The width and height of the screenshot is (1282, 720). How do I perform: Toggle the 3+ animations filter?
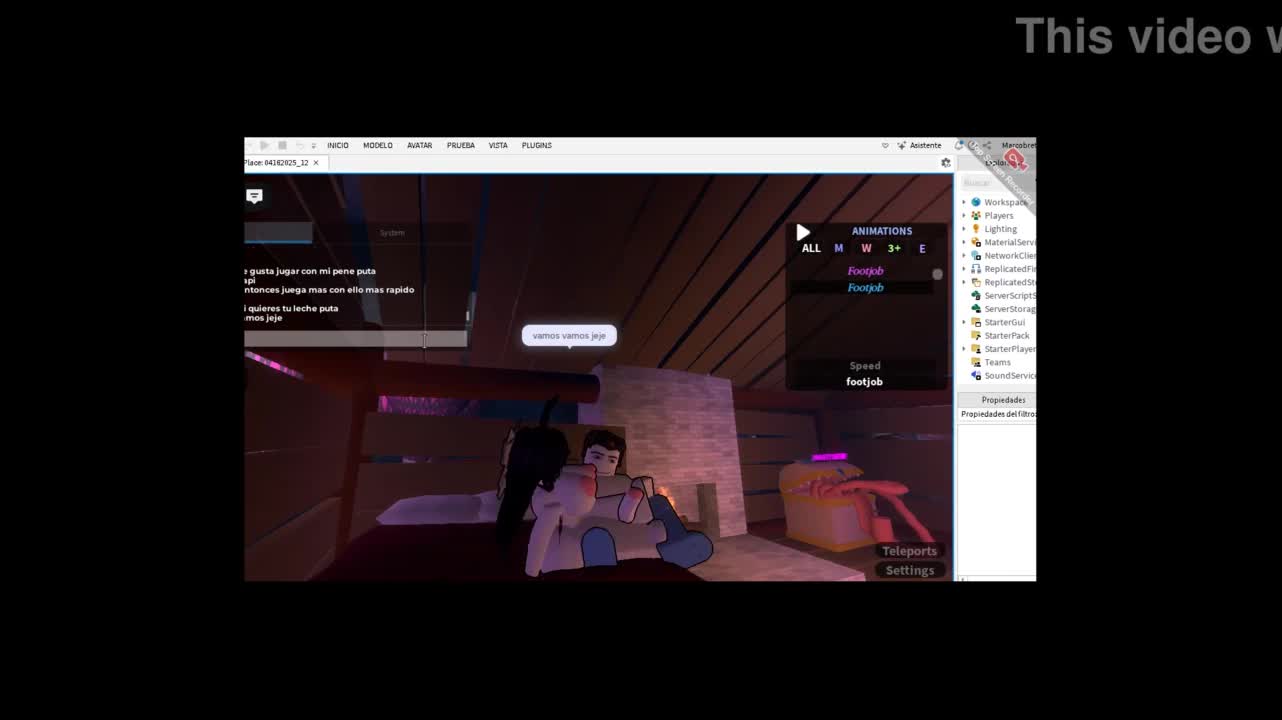894,249
